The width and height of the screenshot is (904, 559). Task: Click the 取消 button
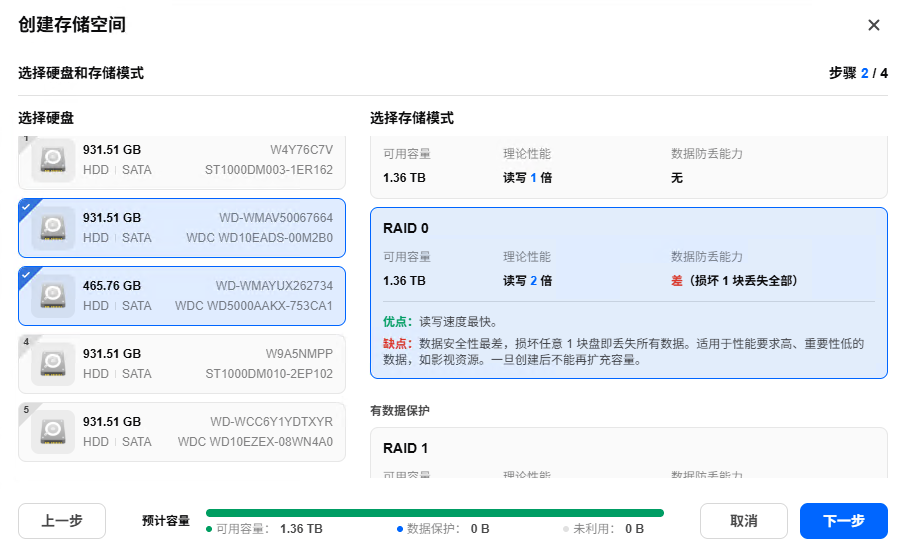click(x=744, y=521)
